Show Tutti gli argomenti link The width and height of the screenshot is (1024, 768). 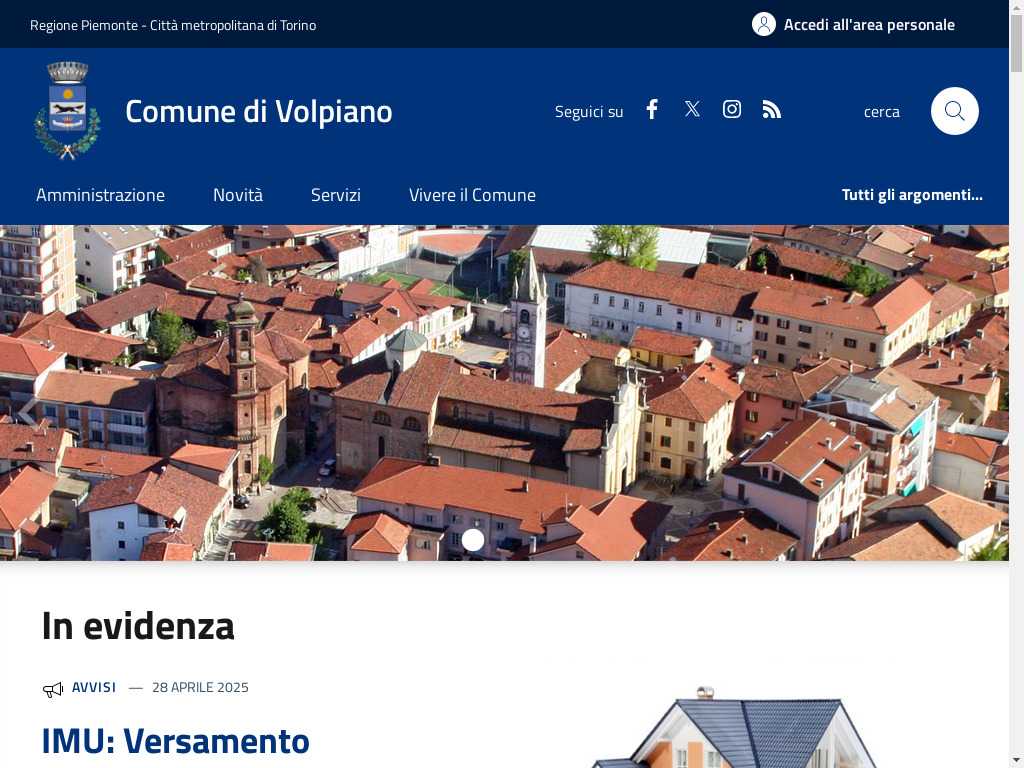tap(912, 195)
